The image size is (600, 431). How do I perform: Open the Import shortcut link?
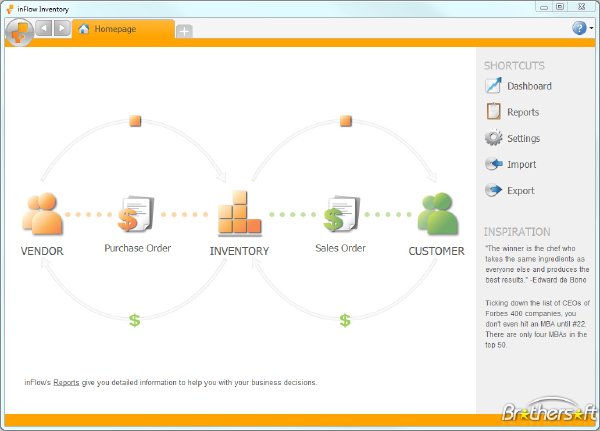[x=522, y=165]
